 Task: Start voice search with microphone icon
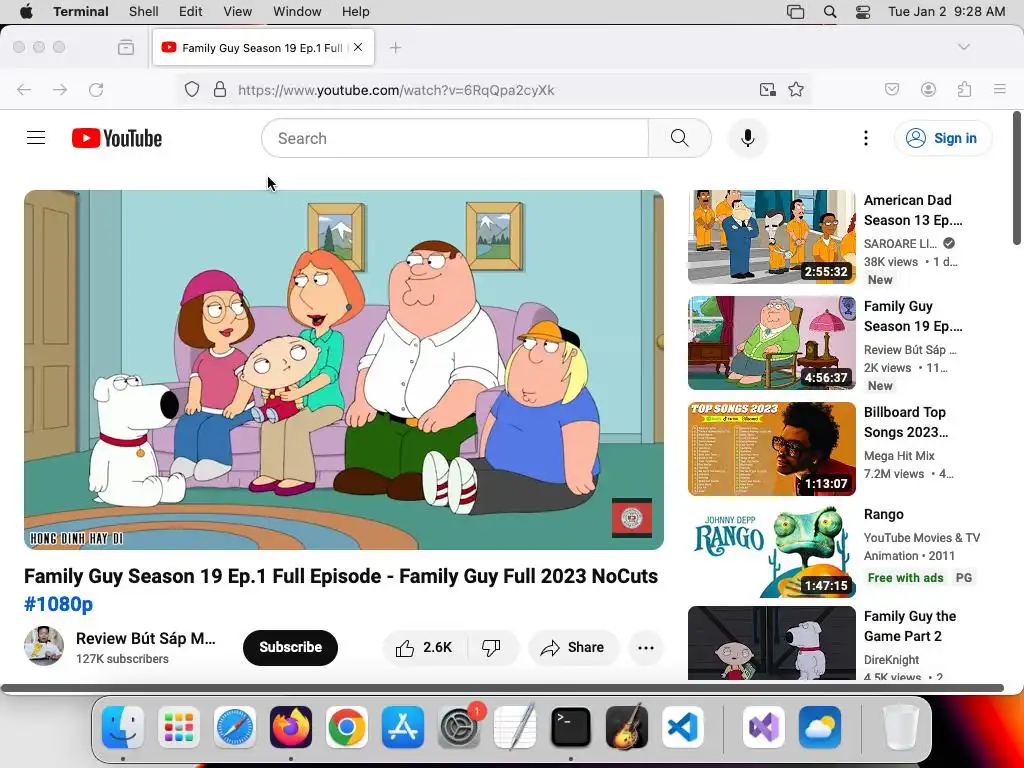[748, 138]
